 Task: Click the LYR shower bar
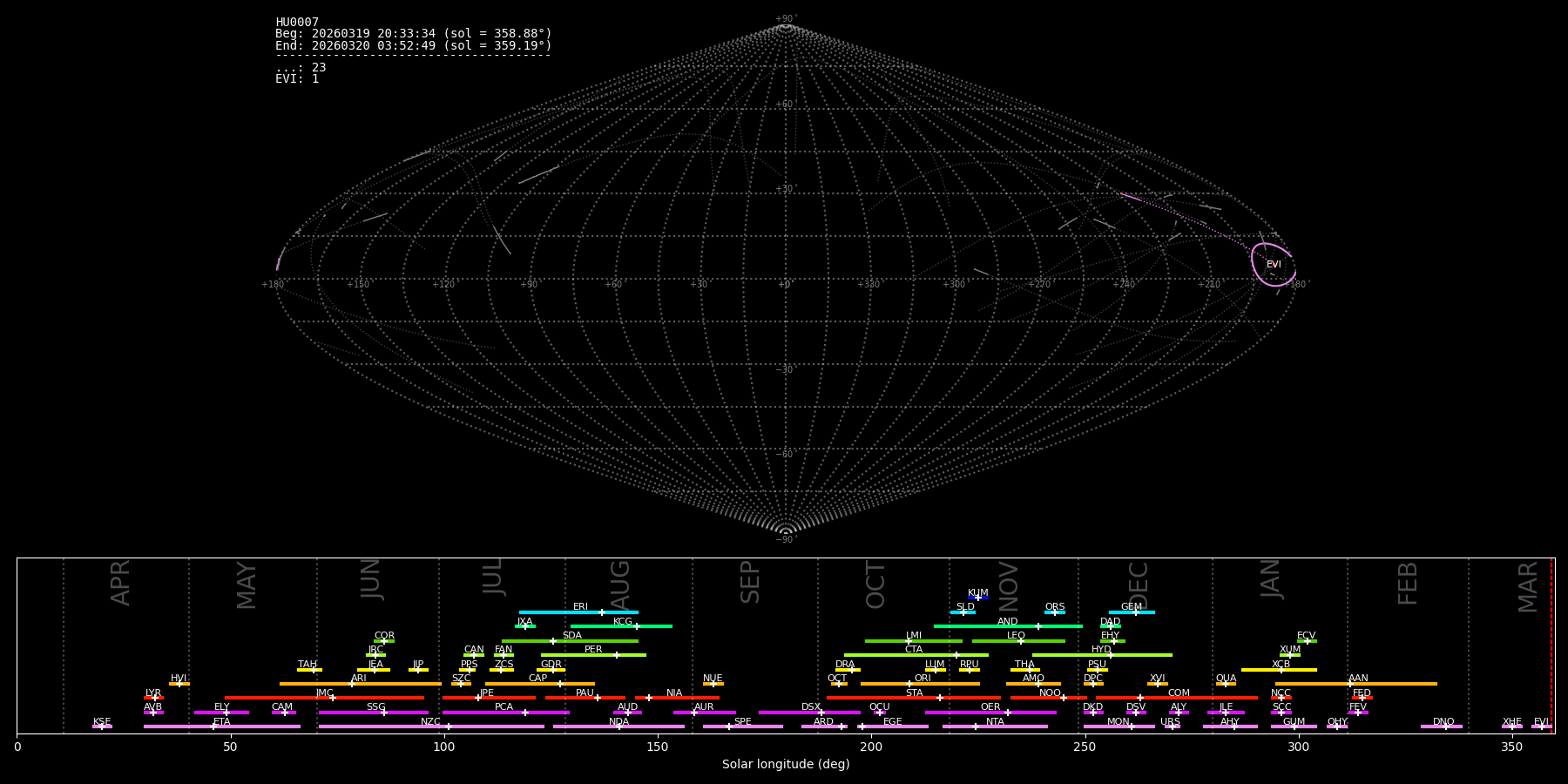coord(153,698)
